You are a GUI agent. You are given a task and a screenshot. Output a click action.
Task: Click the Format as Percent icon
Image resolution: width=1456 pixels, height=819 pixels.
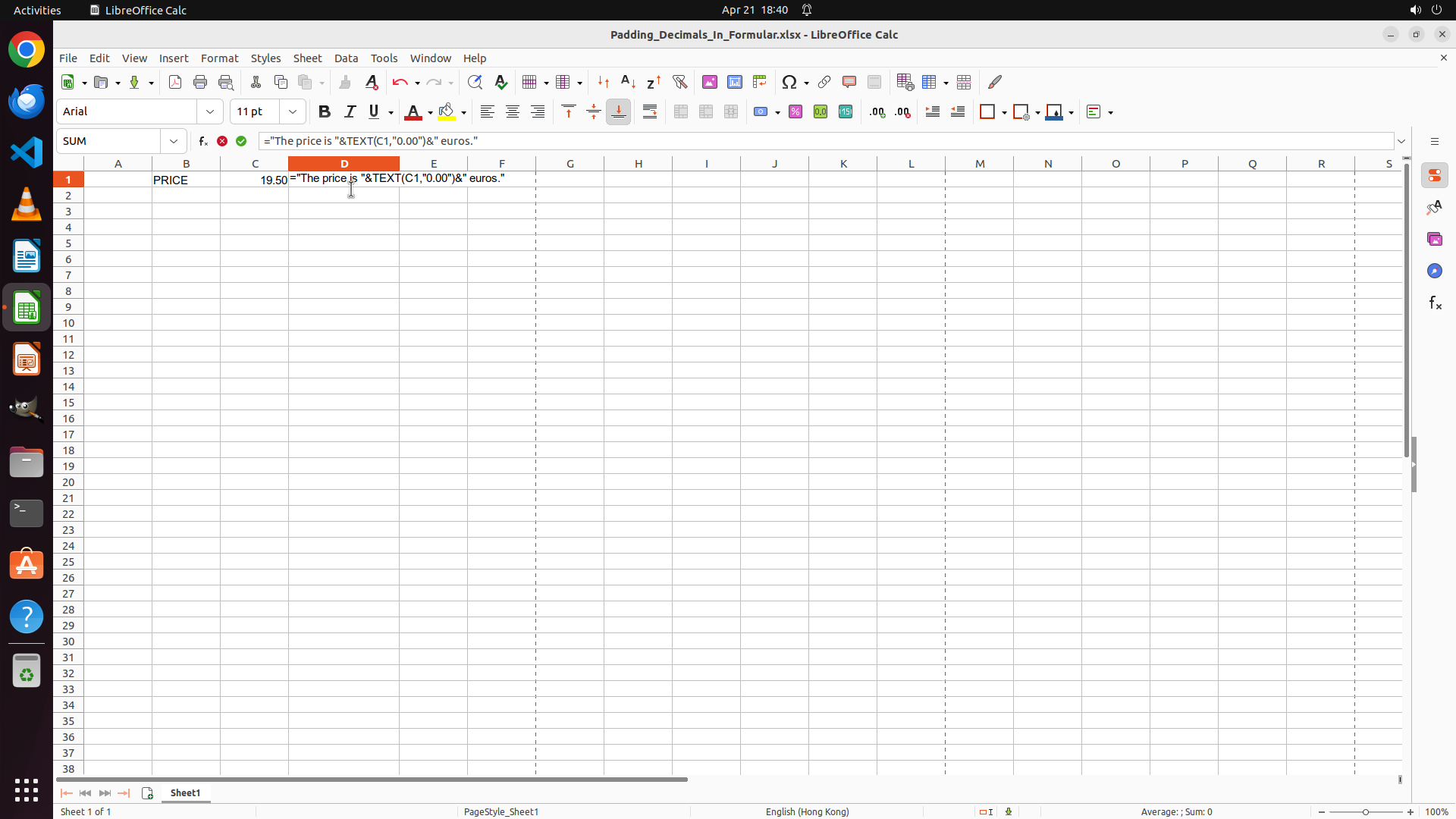click(795, 111)
